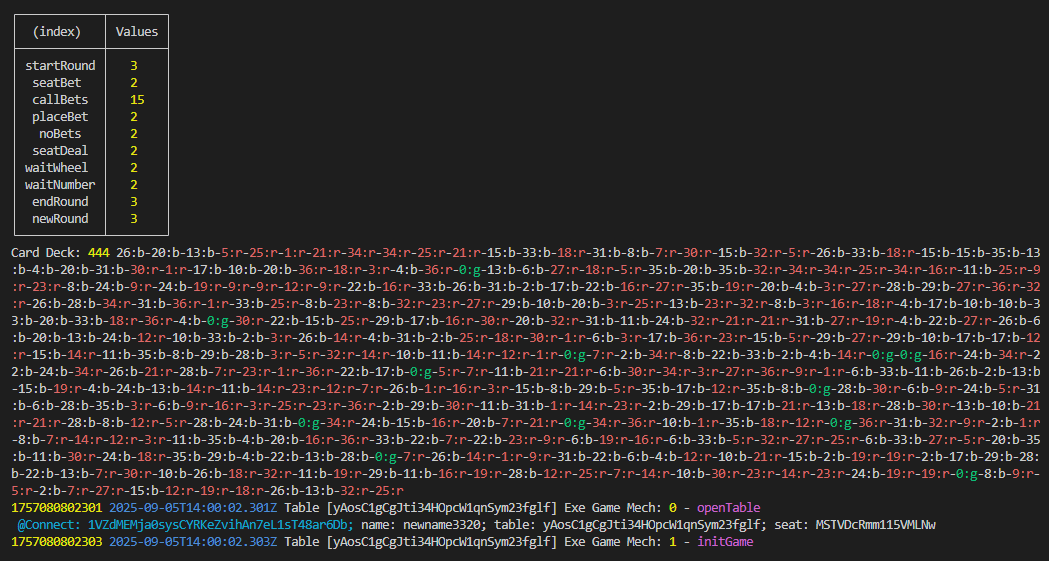Screen dimensions: 1049x561
Task: Select the seatBet row label
Action: click(57, 83)
